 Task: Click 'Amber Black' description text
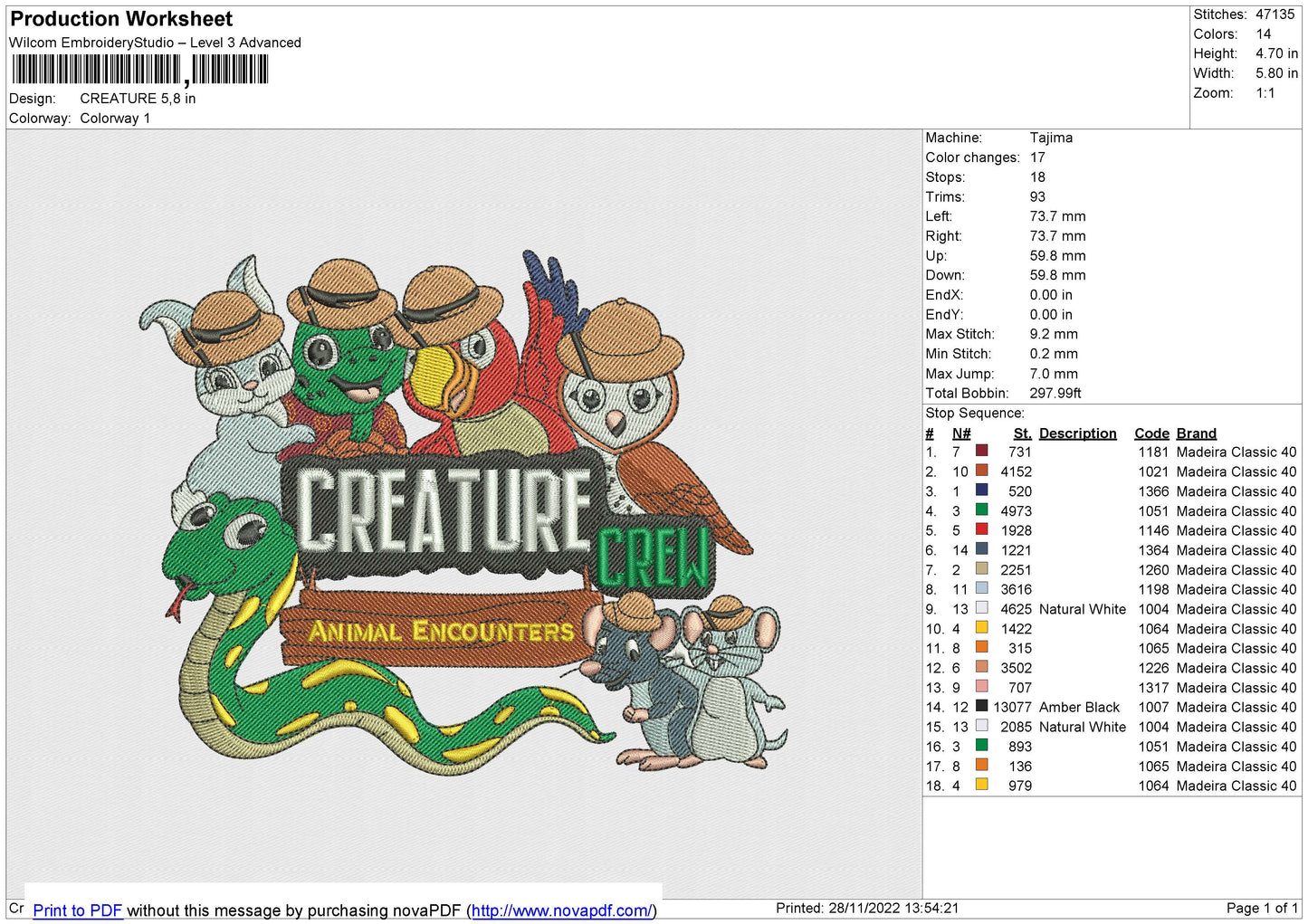click(x=1079, y=707)
